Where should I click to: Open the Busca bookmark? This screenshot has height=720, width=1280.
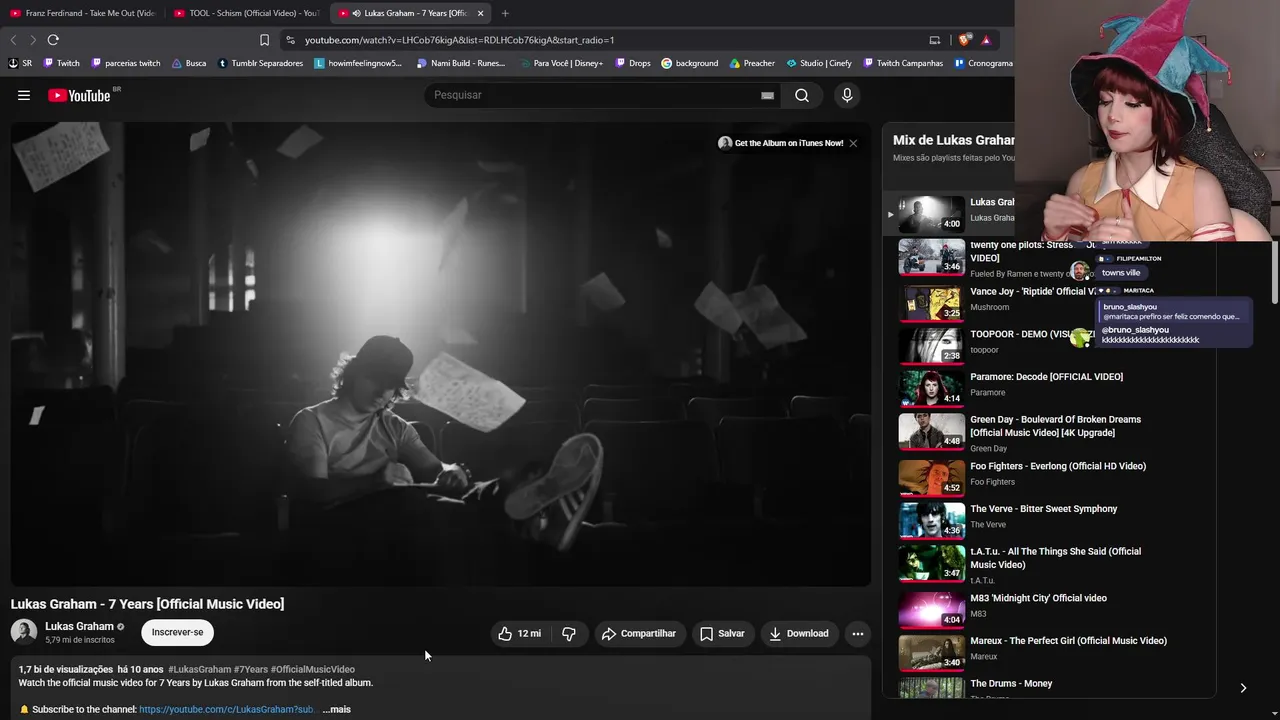click(189, 63)
